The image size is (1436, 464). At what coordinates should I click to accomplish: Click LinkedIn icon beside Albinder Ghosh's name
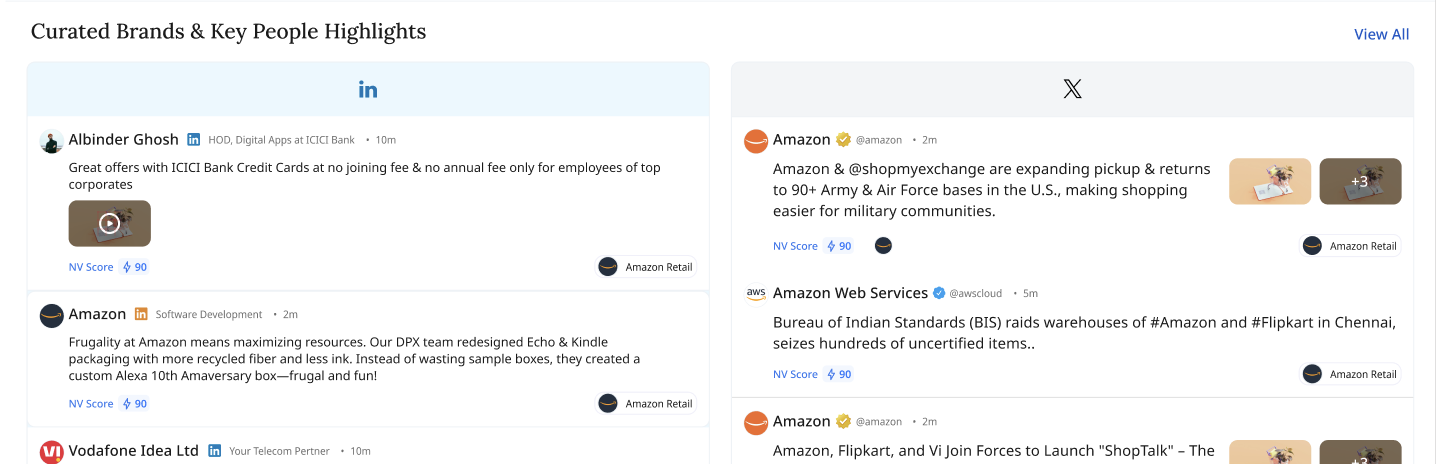194,140
